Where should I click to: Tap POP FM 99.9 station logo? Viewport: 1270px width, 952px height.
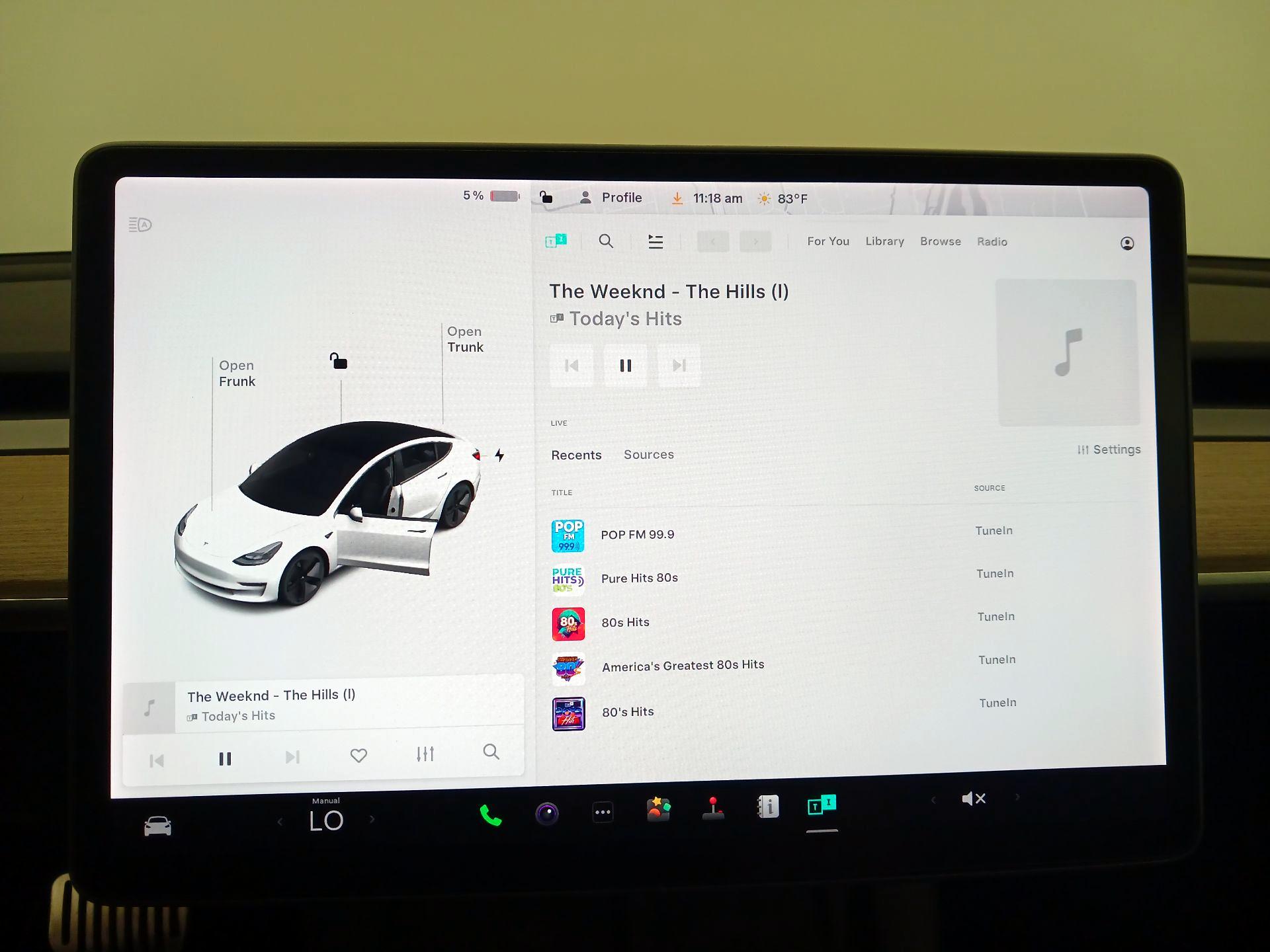(568, 535)
